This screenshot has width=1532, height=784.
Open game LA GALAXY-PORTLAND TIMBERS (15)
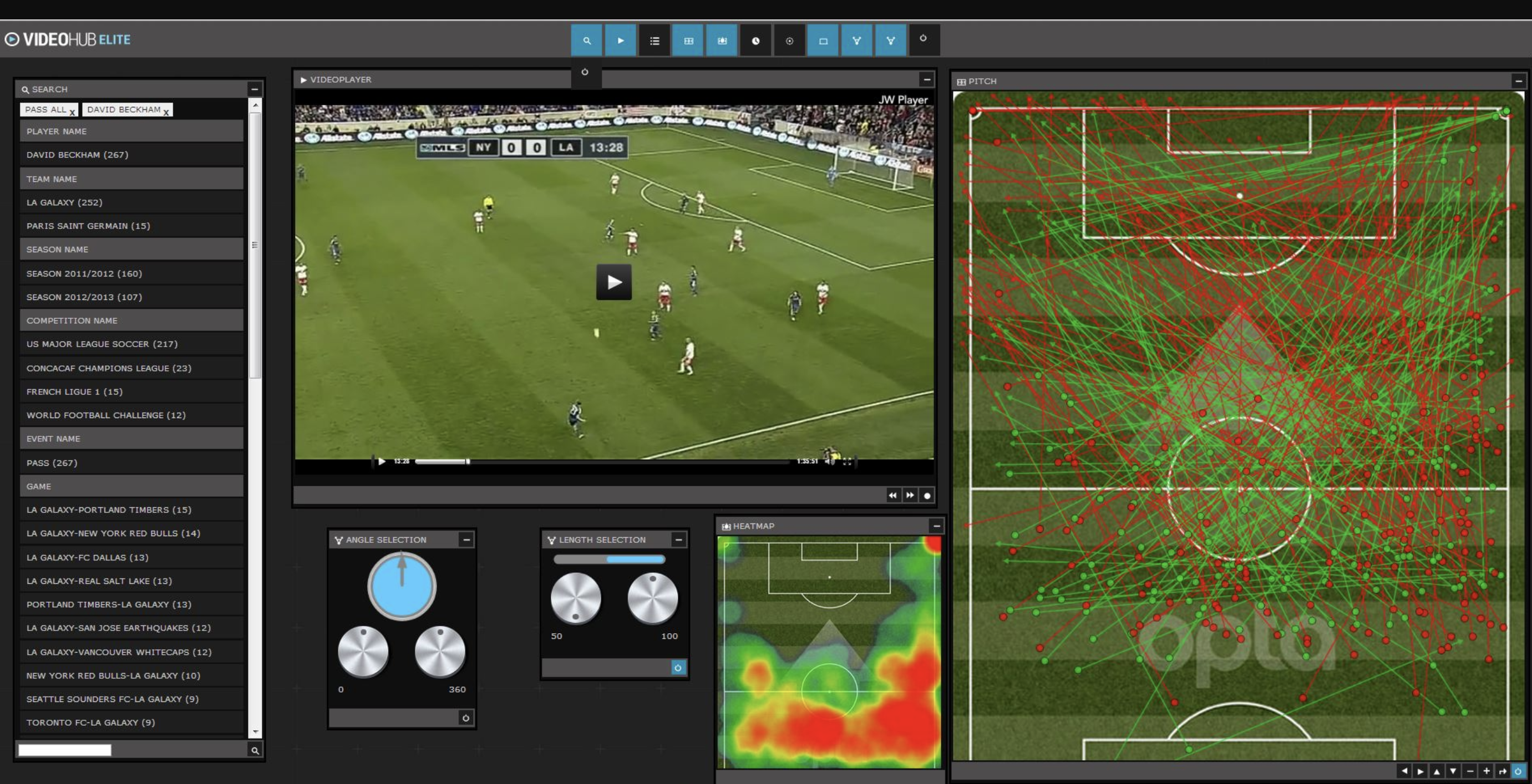click(131, 510)
